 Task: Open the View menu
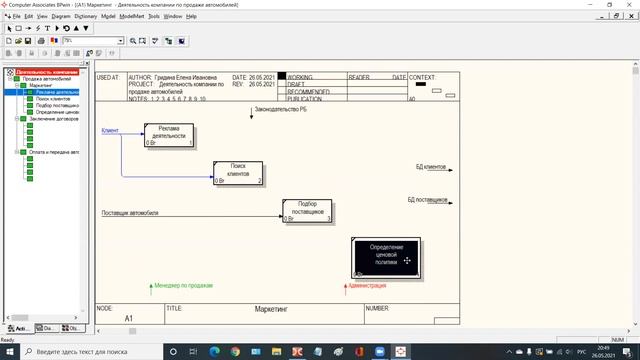(42, 16)
